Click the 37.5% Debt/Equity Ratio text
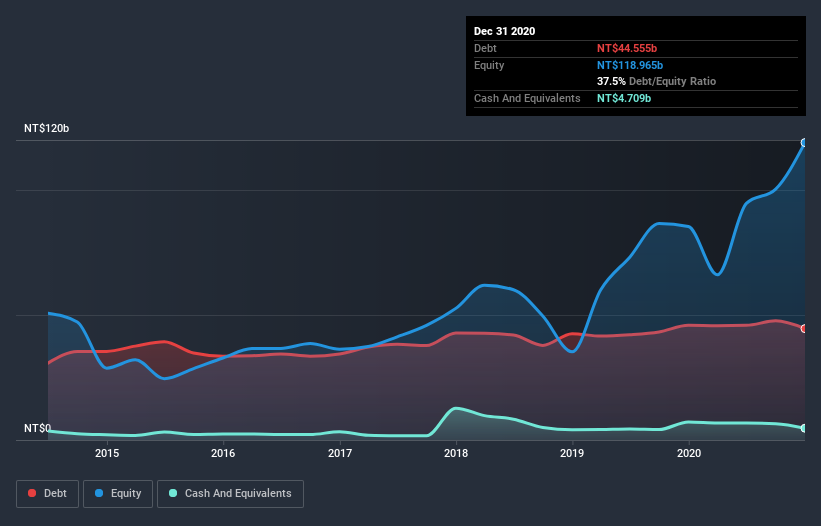The image size is (821, 526). click(656, 81)
